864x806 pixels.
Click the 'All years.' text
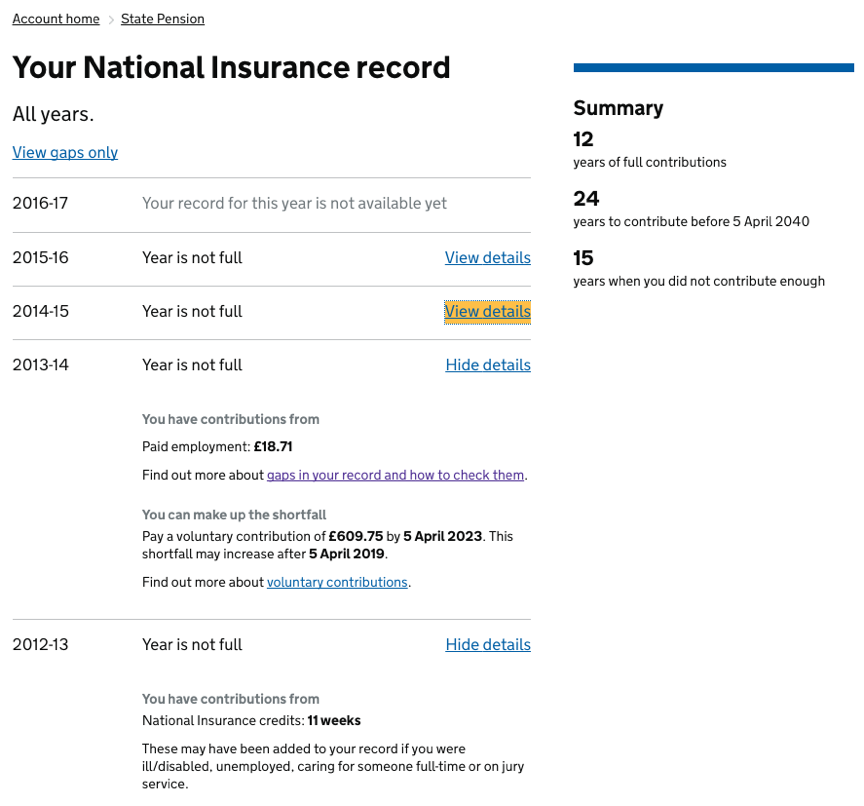53,115
